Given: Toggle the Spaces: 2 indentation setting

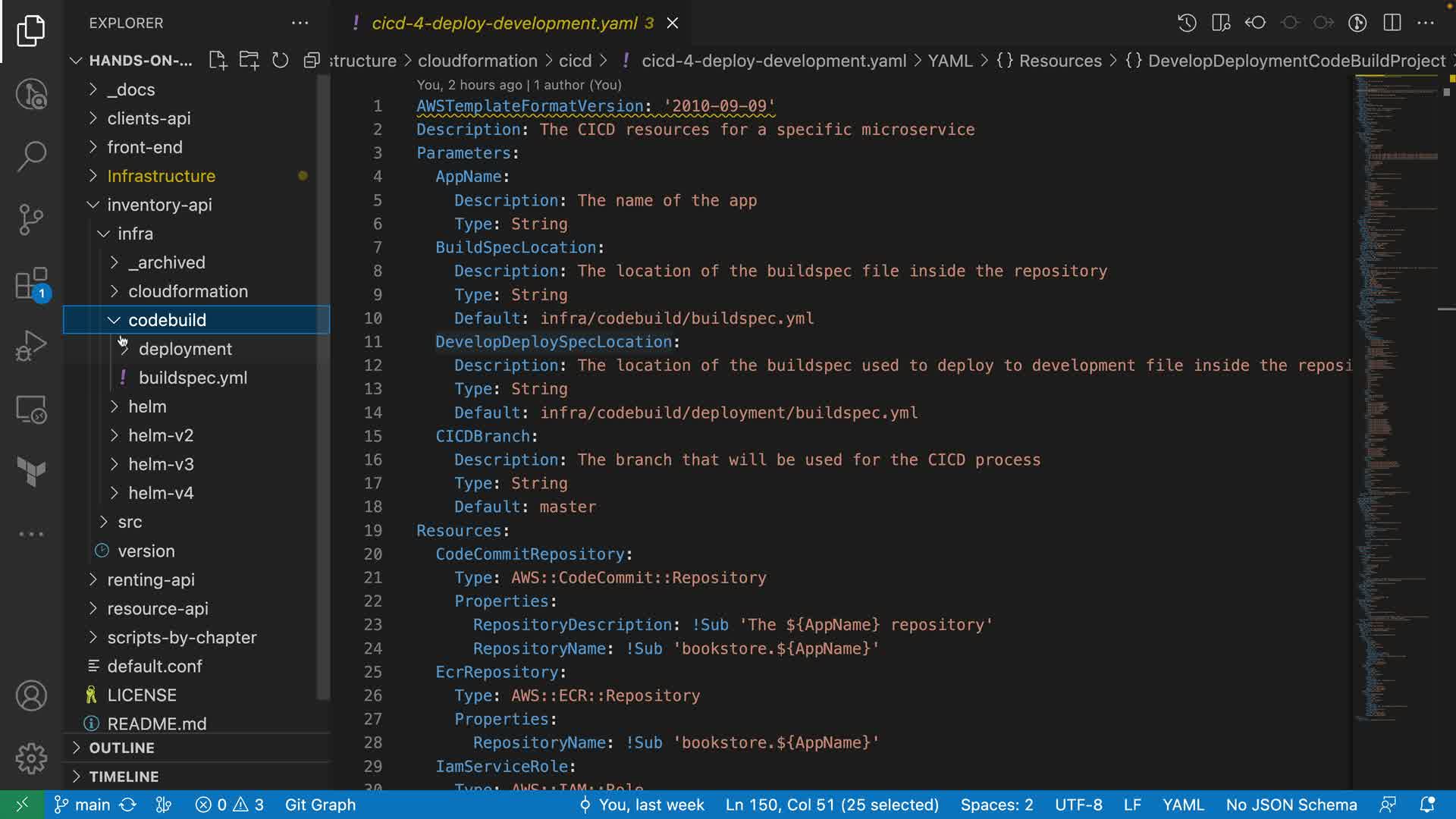Looking at the screenshot, I should click(996, 805).
